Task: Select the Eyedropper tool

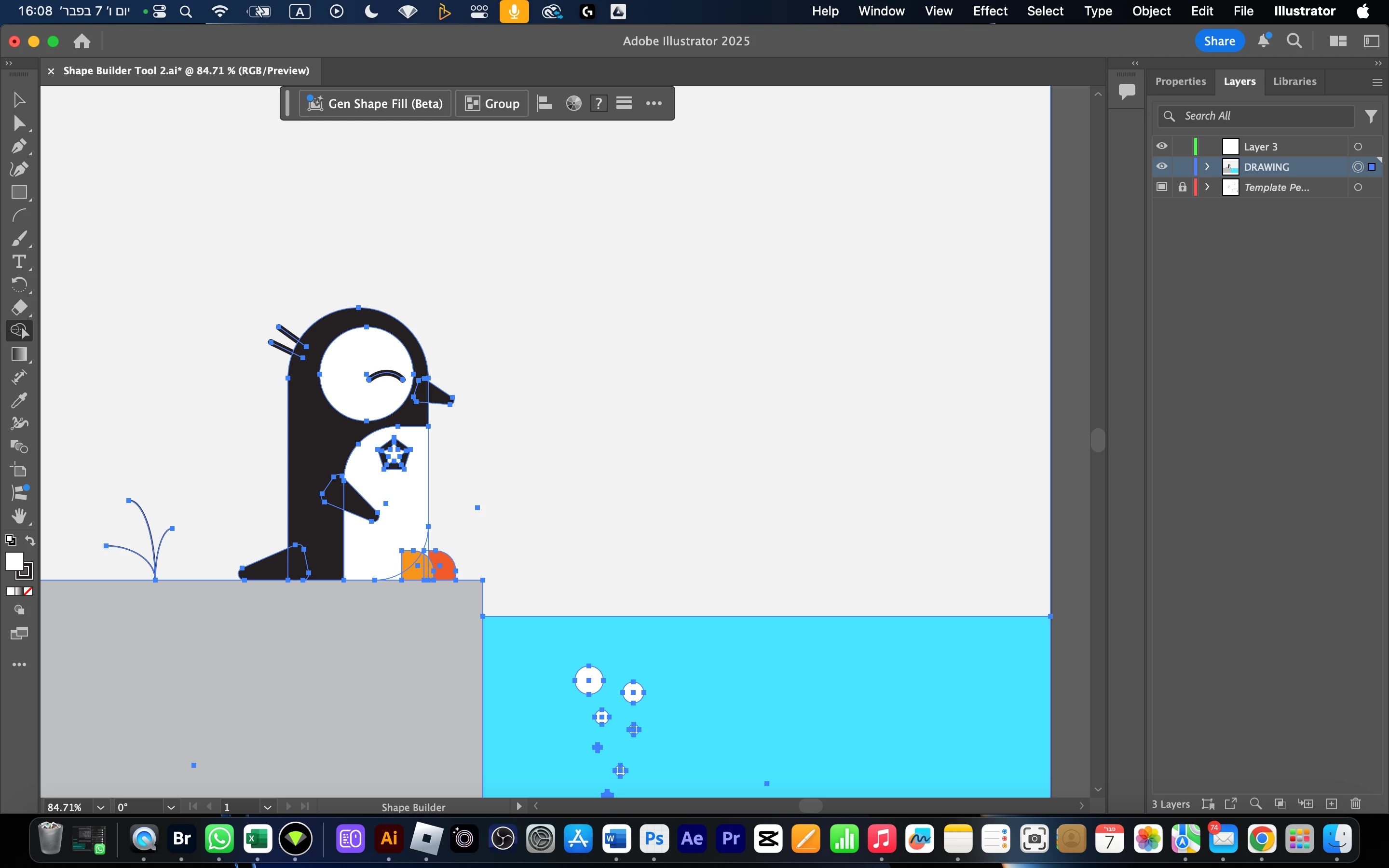Action: pyautogui.click(x=18, y=400)
